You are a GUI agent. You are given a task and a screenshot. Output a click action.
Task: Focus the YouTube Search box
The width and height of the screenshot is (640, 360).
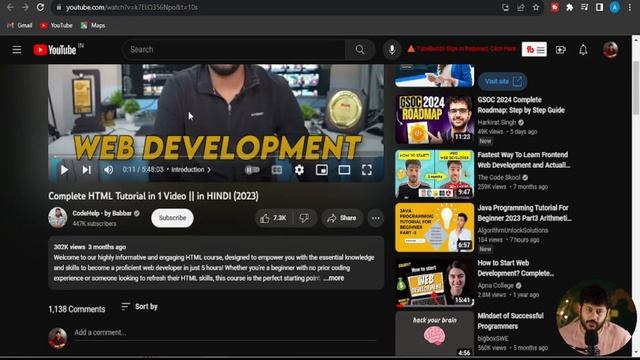[x=235, y=50]
